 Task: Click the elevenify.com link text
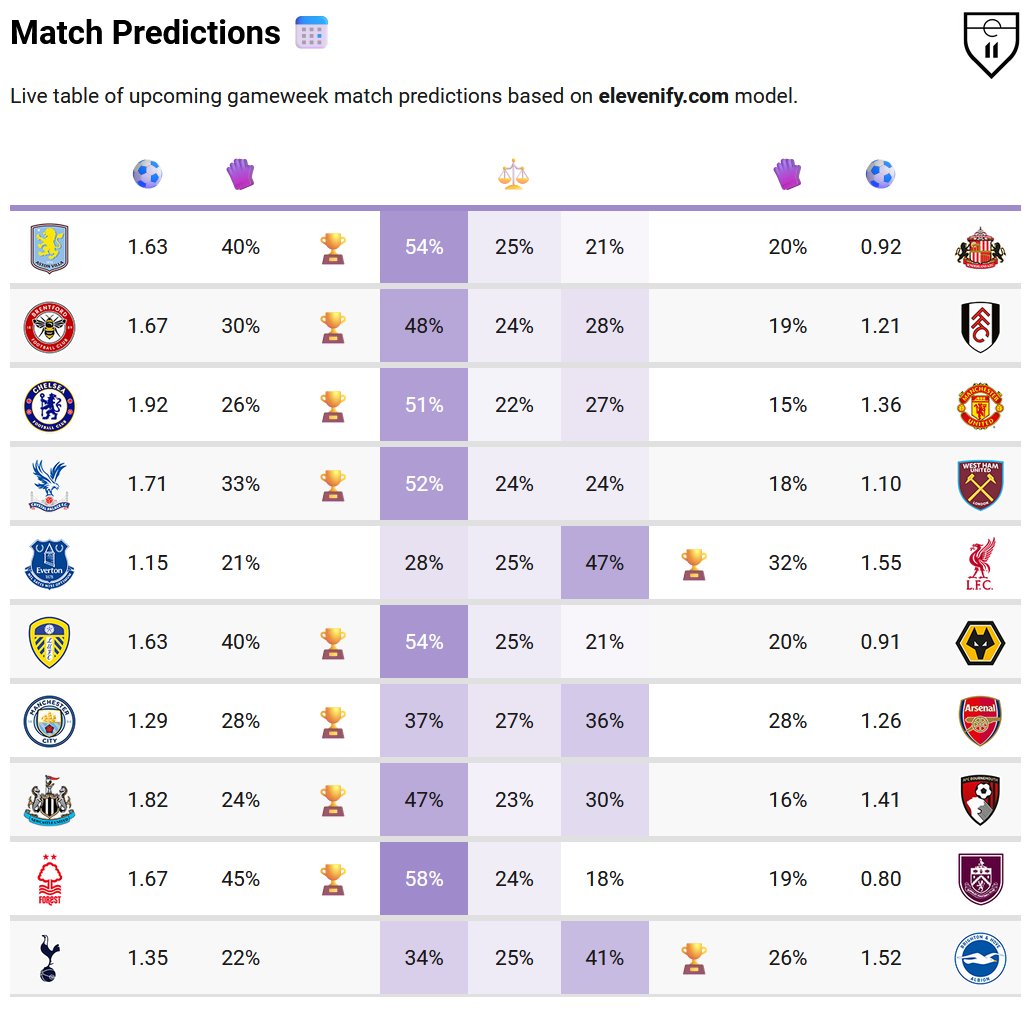[663, 96]
